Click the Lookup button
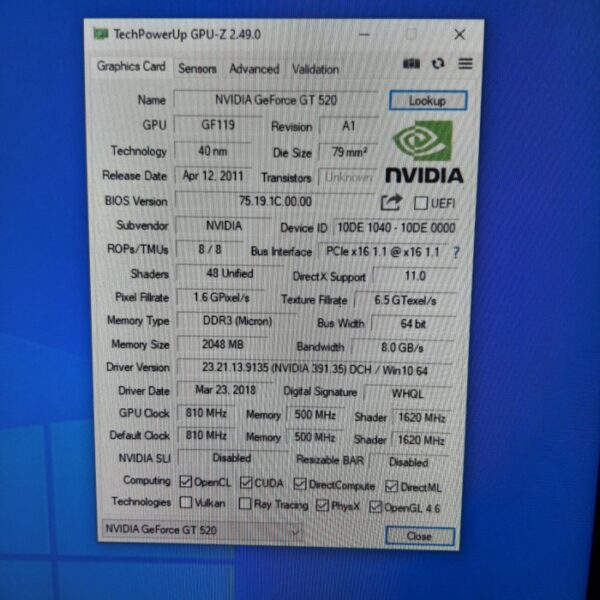This screenshot has height=600, width=600. 428,101
